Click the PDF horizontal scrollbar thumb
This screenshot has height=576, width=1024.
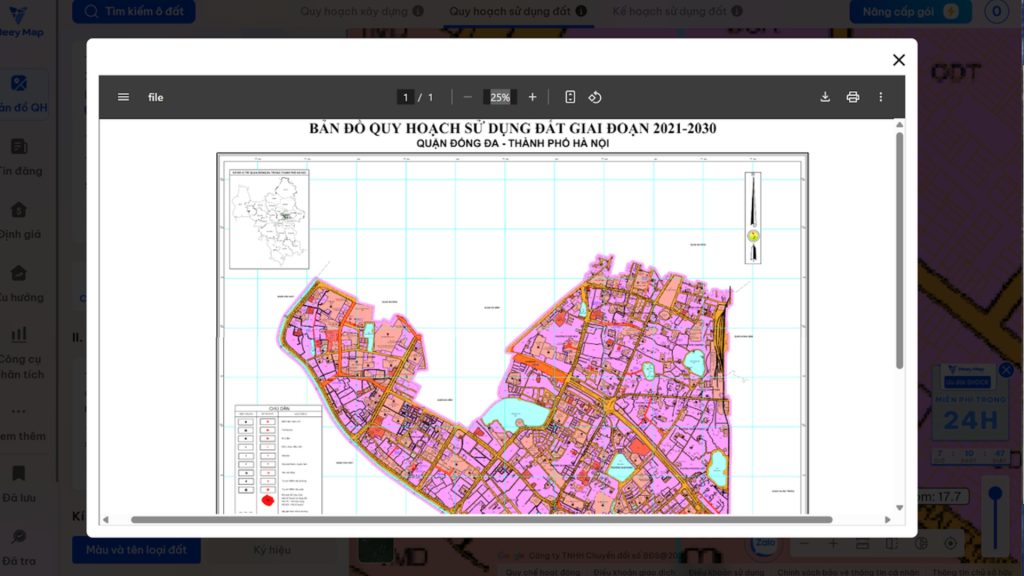[x=480, y=519]
